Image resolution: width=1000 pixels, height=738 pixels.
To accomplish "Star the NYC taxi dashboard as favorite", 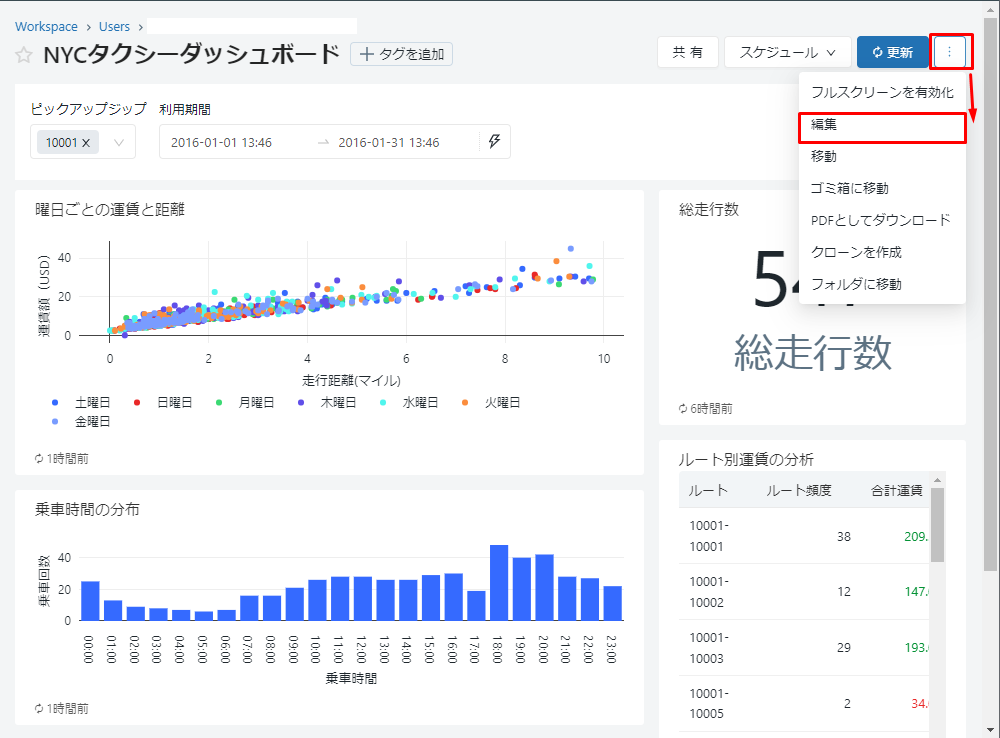I will point(23,55).
